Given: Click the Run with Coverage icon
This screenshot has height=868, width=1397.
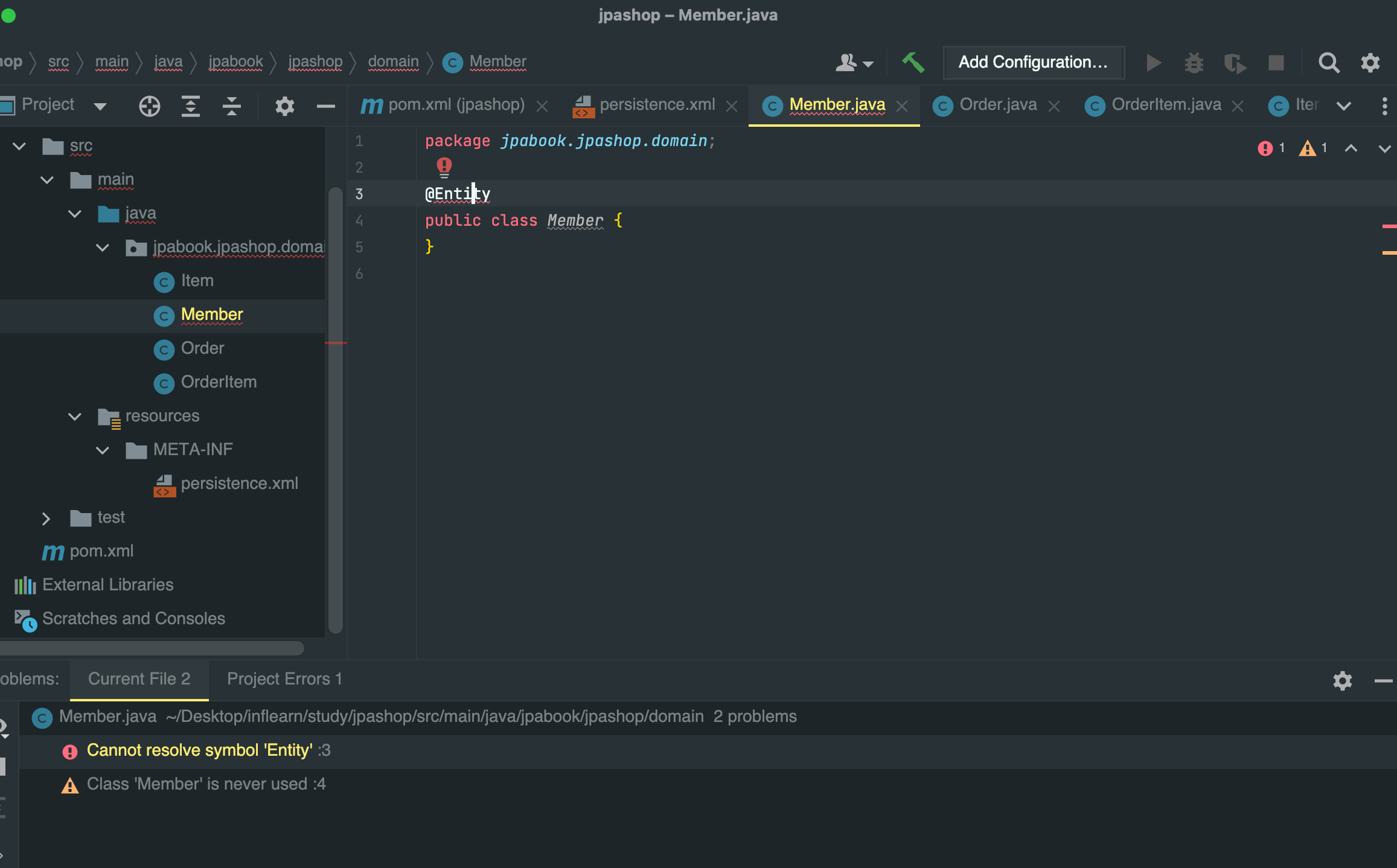Looking at the screenshot, I should (1235, 63).
